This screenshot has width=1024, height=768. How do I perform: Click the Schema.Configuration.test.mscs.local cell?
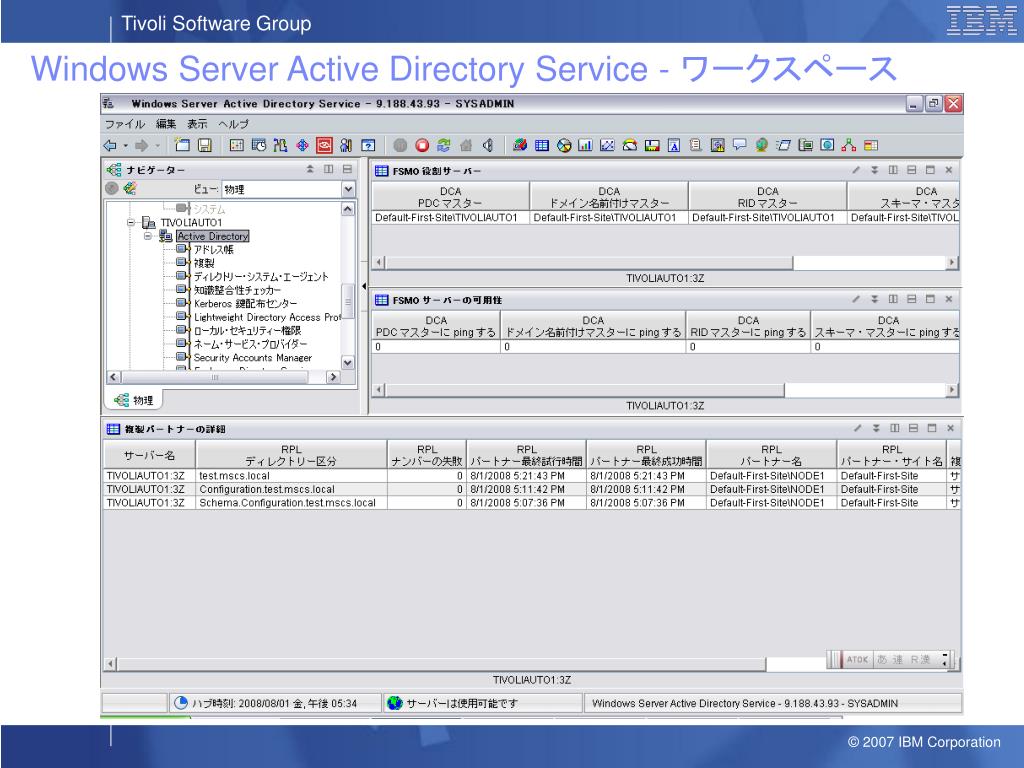[291, 503]
